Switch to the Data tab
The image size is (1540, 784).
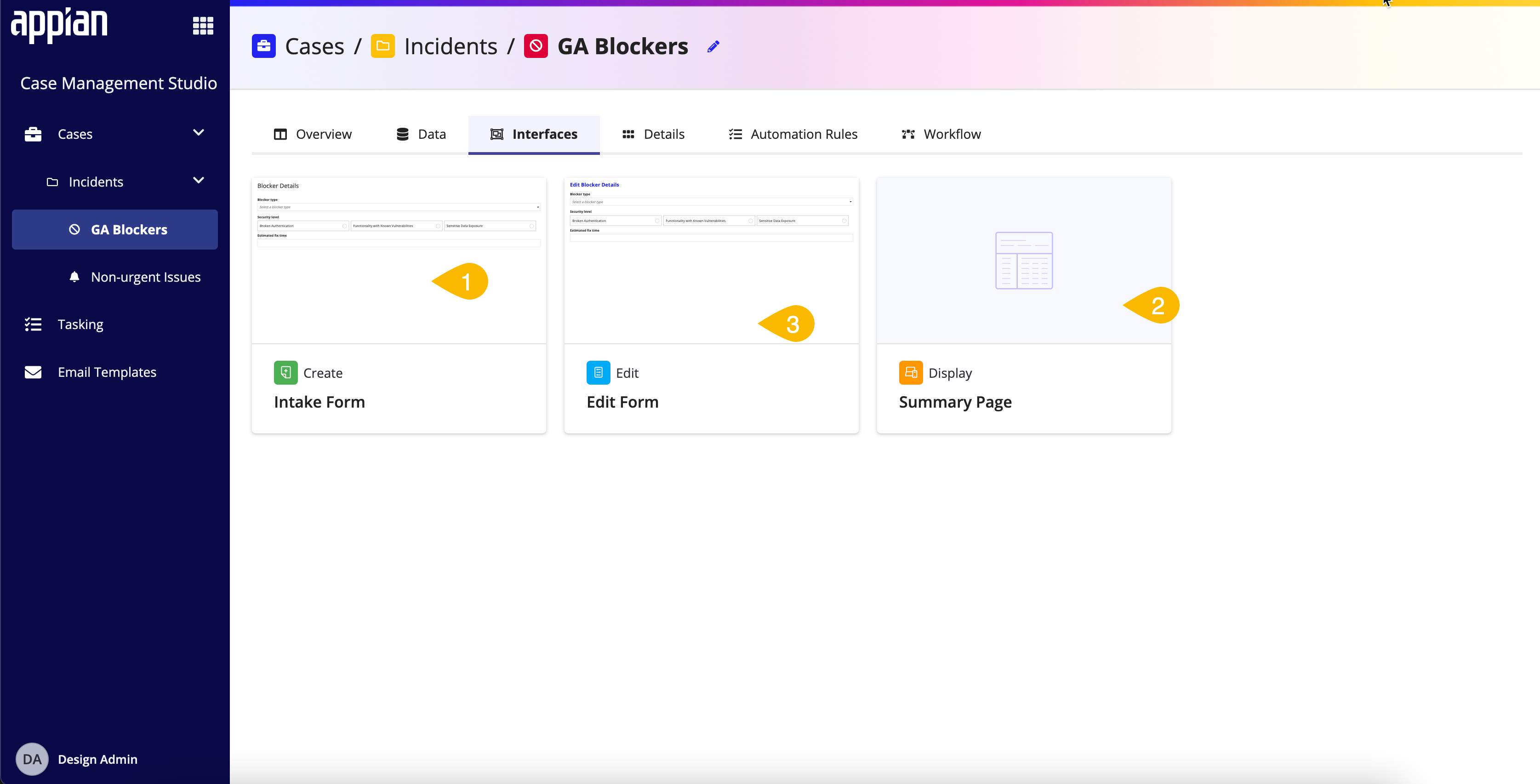click(x=421, y=134)
